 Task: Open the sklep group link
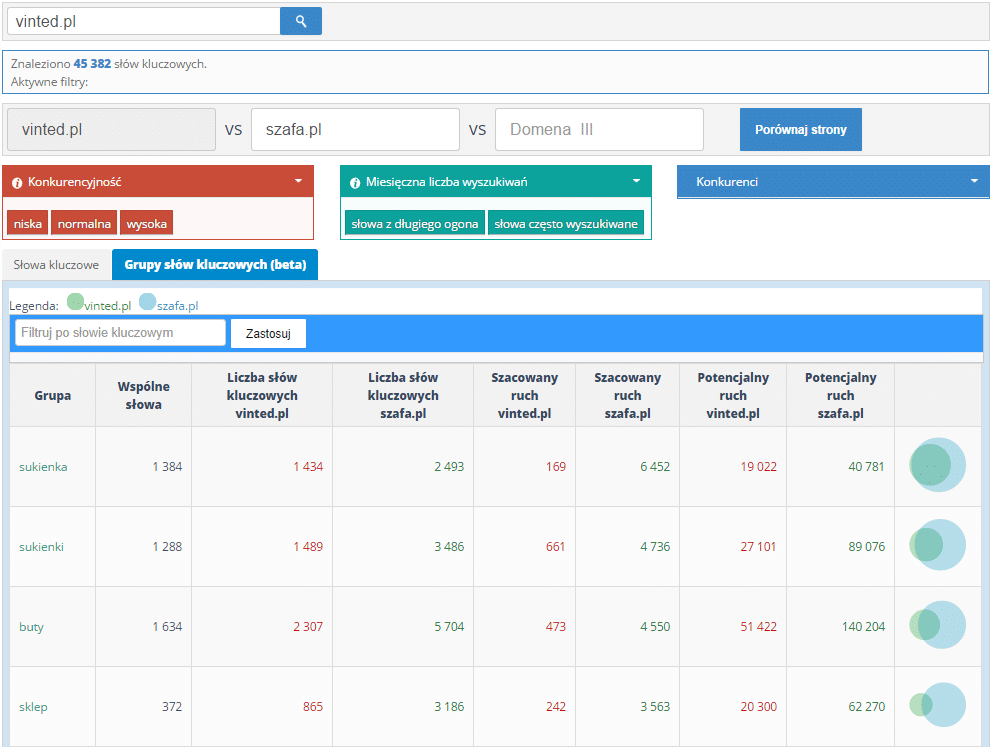33,706
